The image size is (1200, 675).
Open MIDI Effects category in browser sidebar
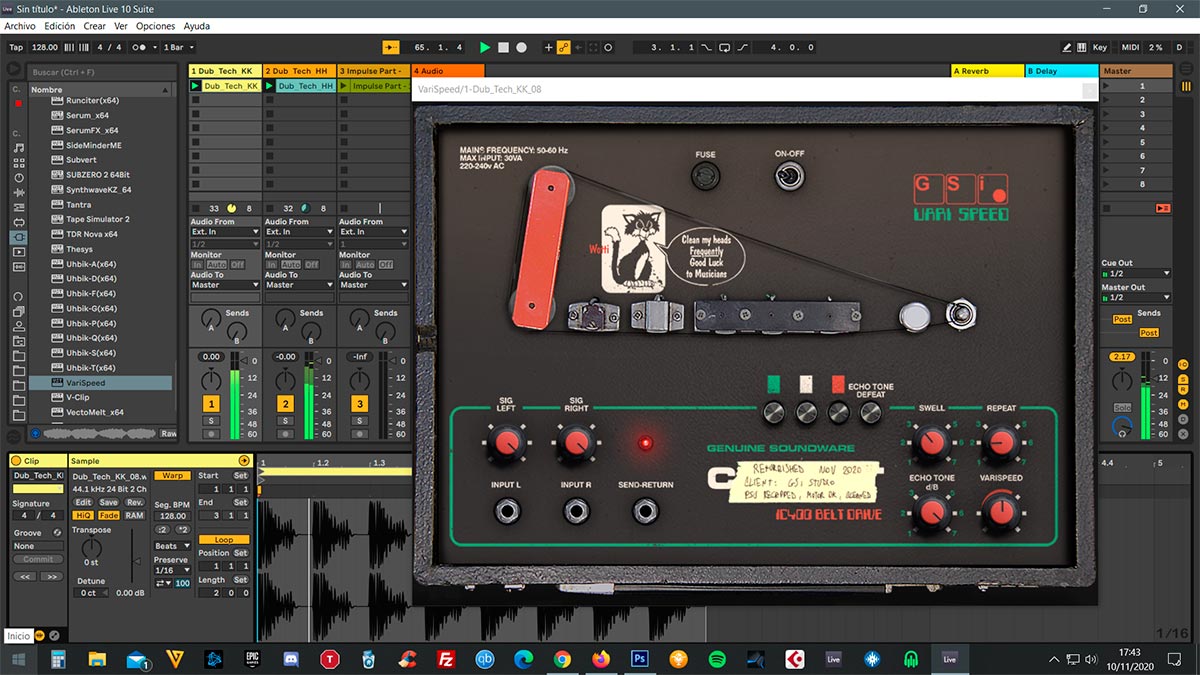coord(19,207)
